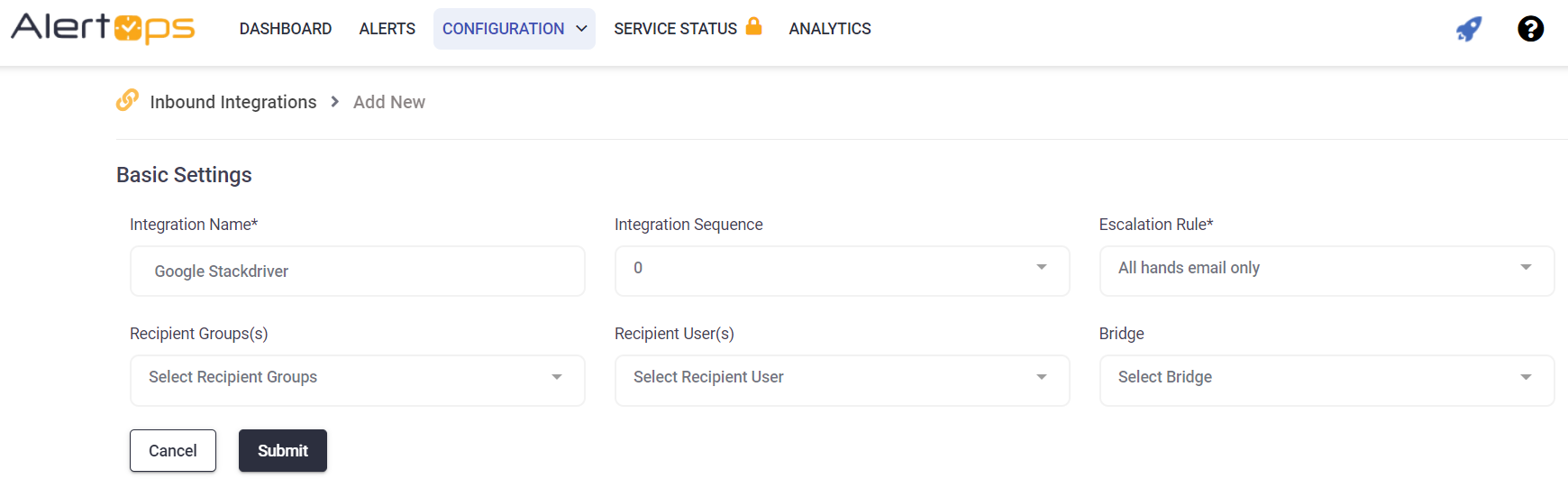The image size is (1568, 488).
Task: Expand the Select Recipient User dropdown
Action: (842, 378)
